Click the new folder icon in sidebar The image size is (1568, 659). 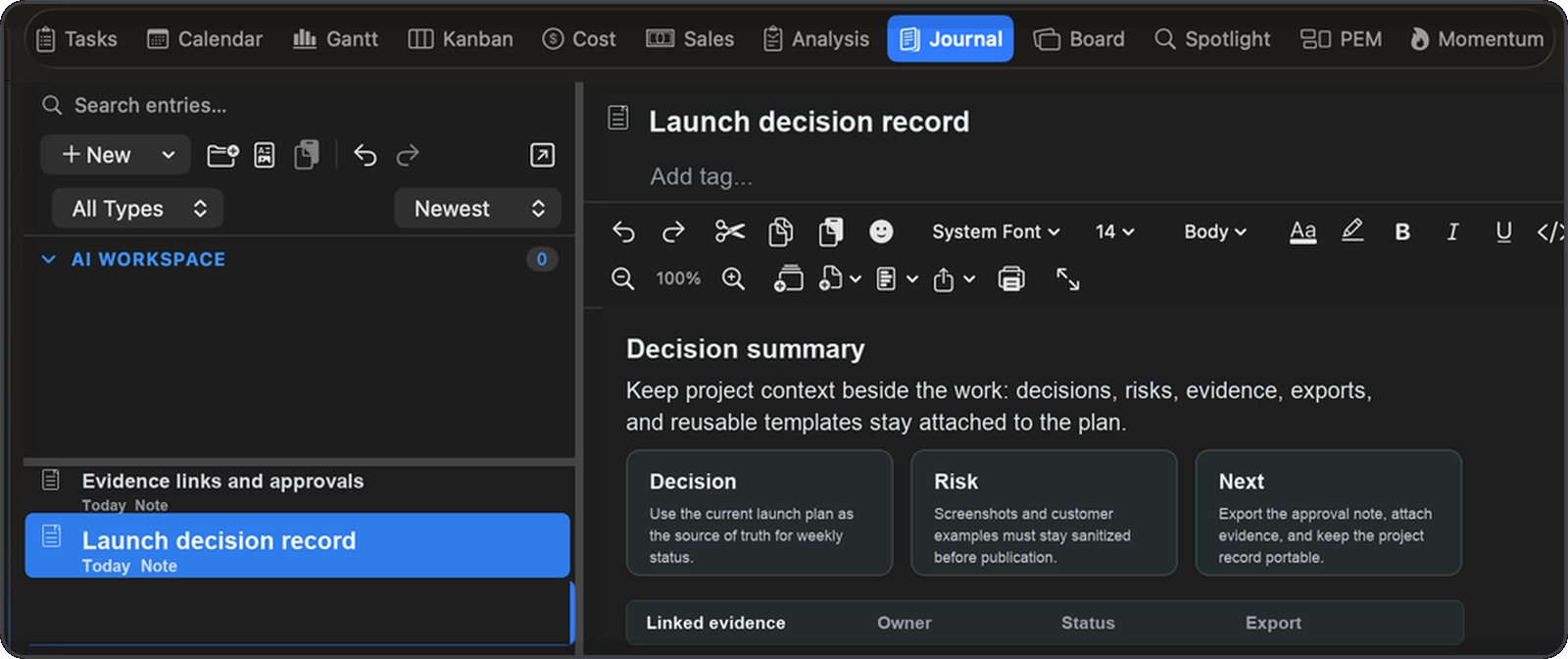[222, 155]
